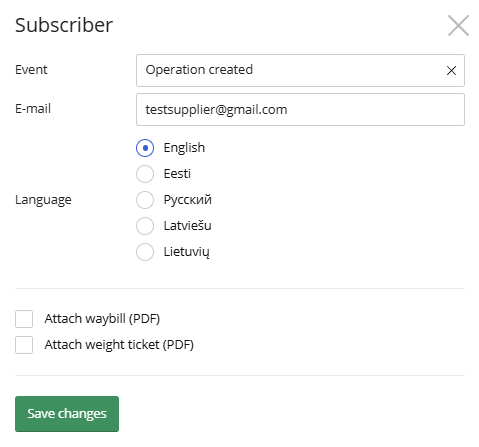479x447 pixels.
Task: Close the Subscriber dialog
Action: (x=458, y=25)
